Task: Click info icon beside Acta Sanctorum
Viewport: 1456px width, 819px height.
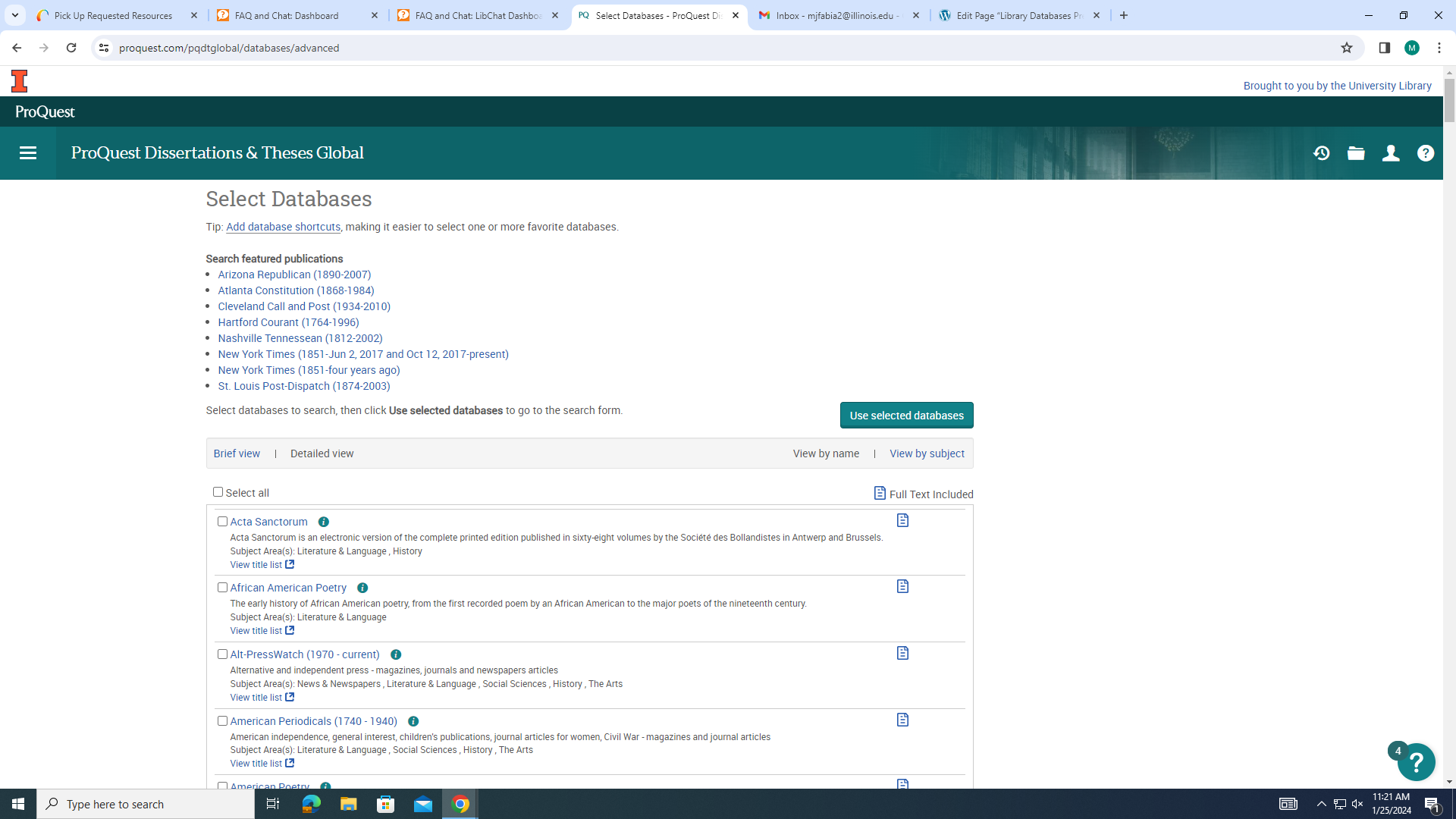Action: pos(324,522)
